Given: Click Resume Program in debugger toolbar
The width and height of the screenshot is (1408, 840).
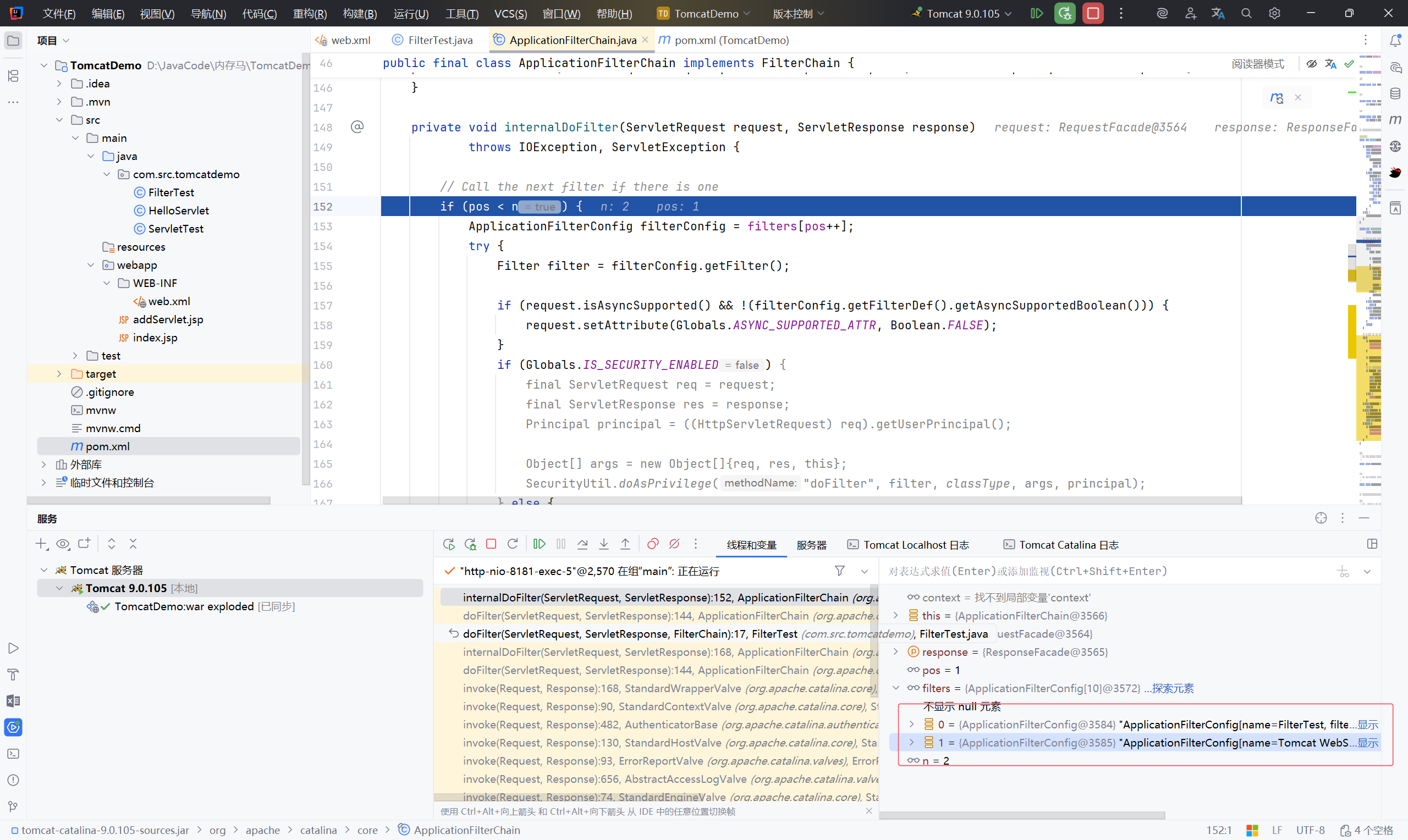Looking at the screenshot, I should (539, 544).
